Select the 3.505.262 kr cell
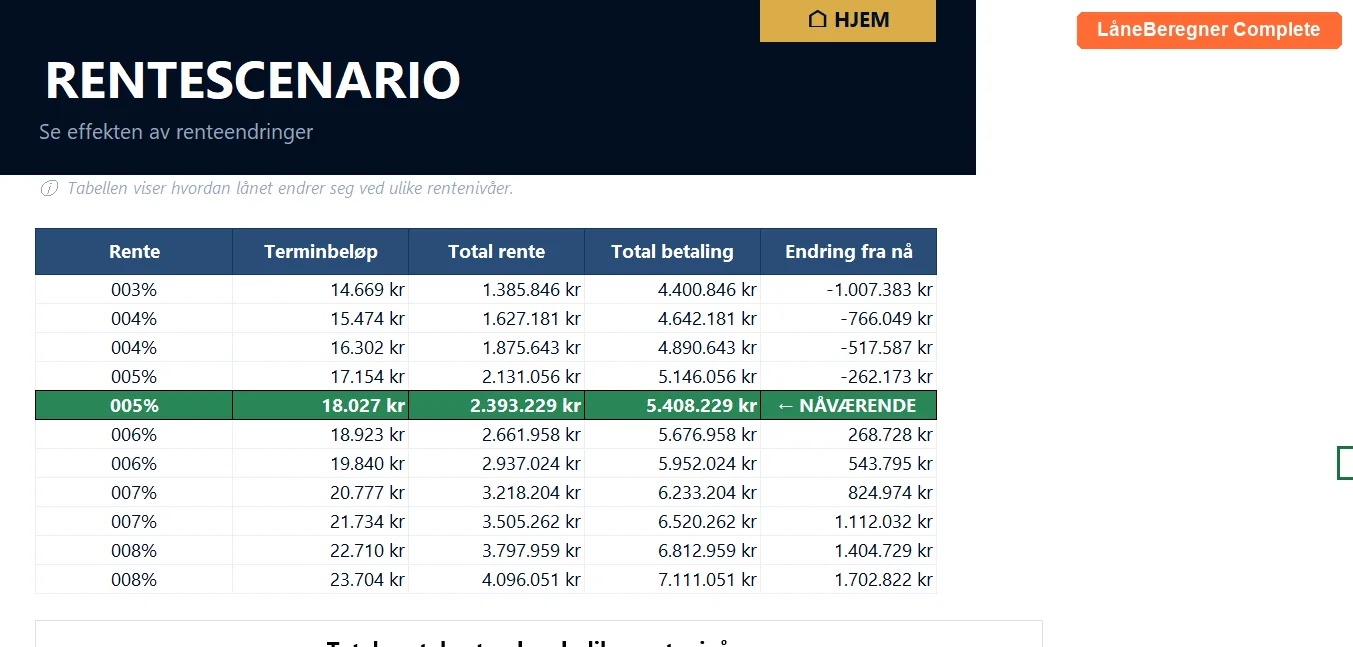The width and height of the screenshot is (1353, 647). [x=497, y=522]
